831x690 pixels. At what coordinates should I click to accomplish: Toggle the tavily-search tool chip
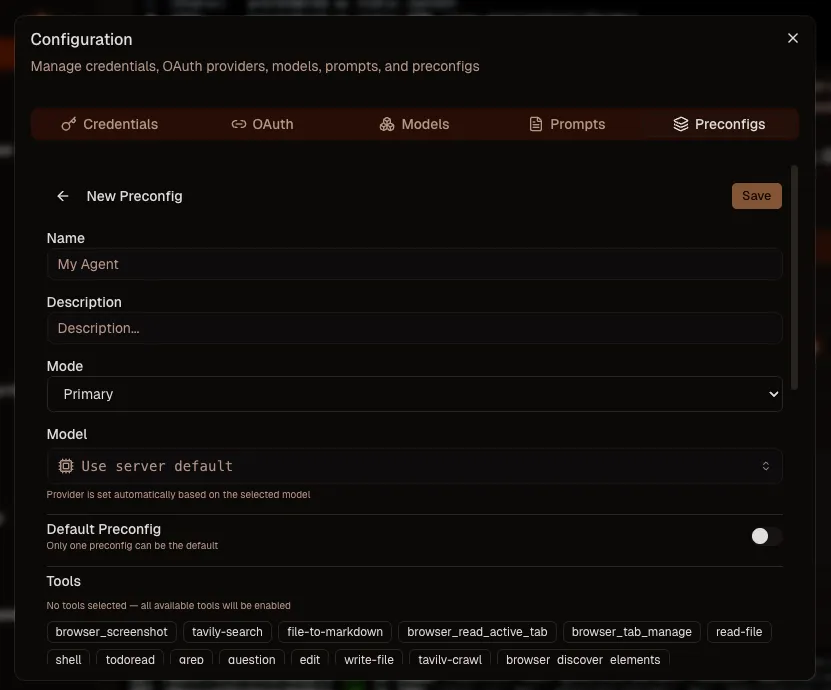[227, 632]
